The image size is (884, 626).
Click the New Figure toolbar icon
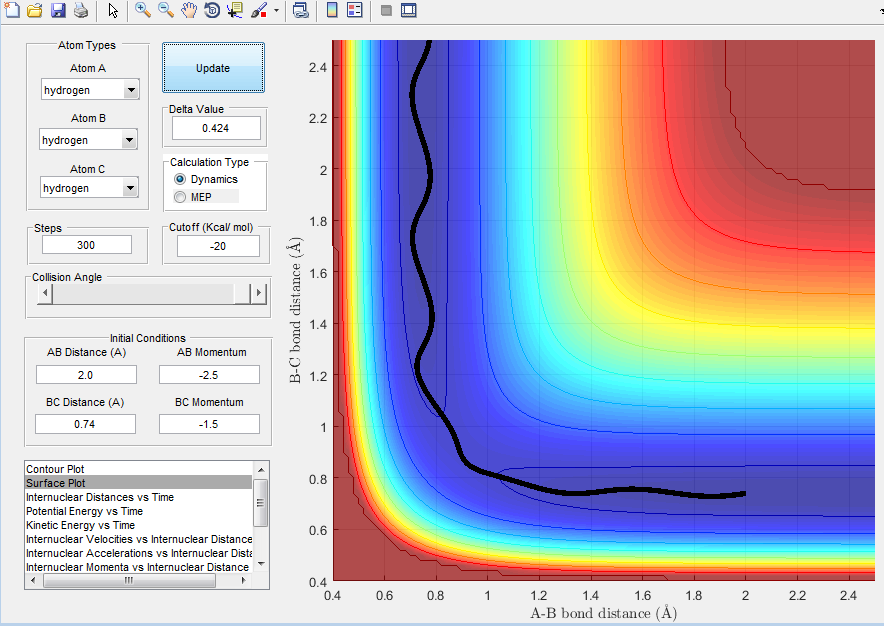click(12, 11)
